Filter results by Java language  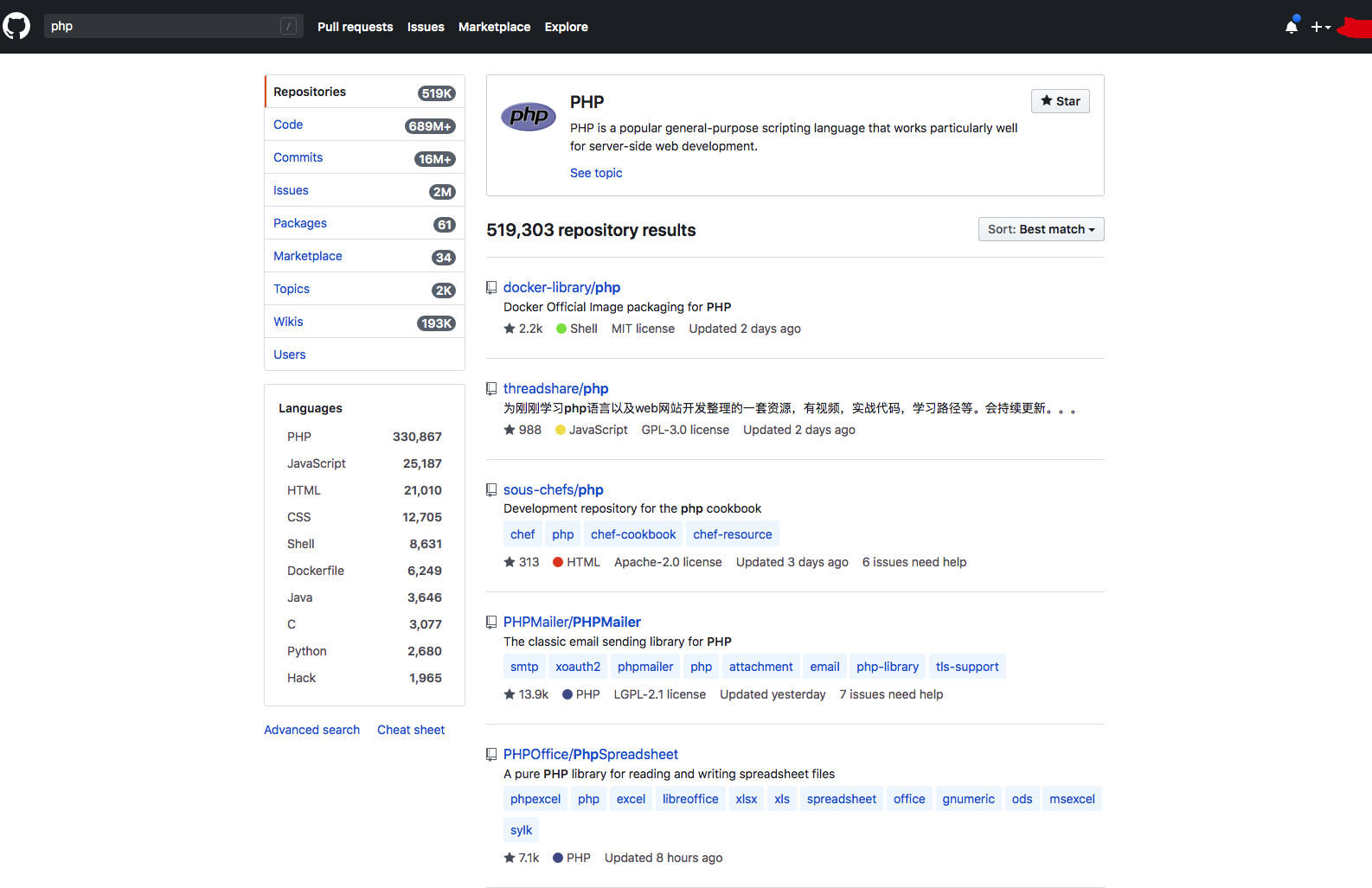pyautogui.click(x=364, y=597)
